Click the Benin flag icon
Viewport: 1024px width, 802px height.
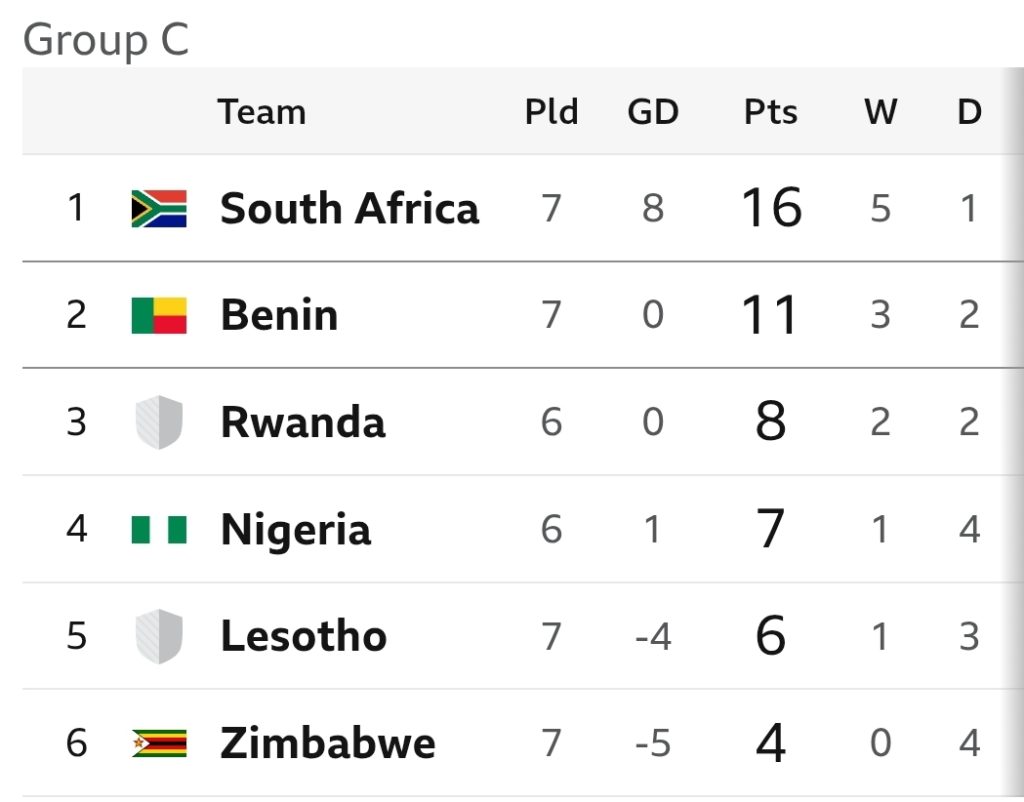coord(159,315)
